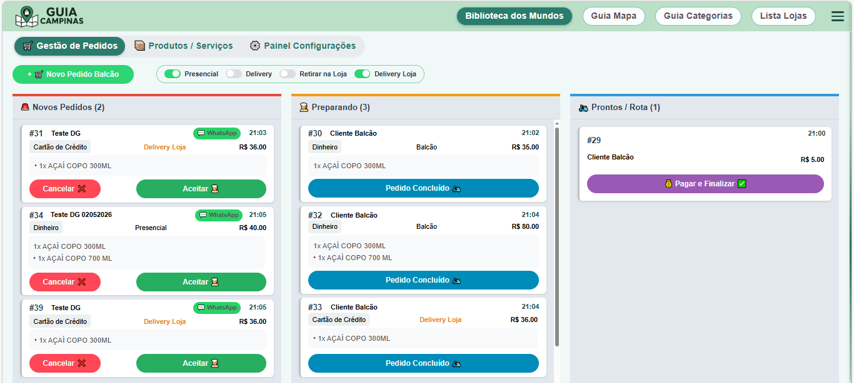Click the R$ 5.00 total
The height and width of the screenshot is (383, 854).
tap(812, 160)
